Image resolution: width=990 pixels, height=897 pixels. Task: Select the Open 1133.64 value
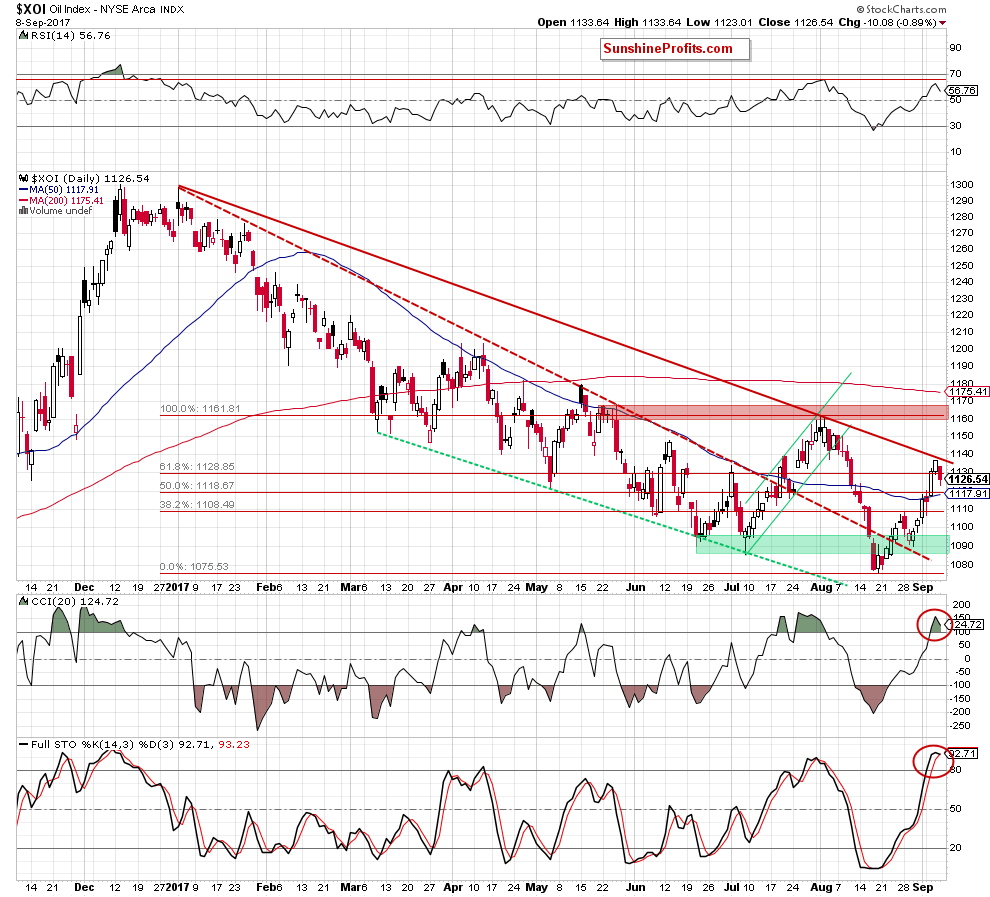[x=573, y=22]
